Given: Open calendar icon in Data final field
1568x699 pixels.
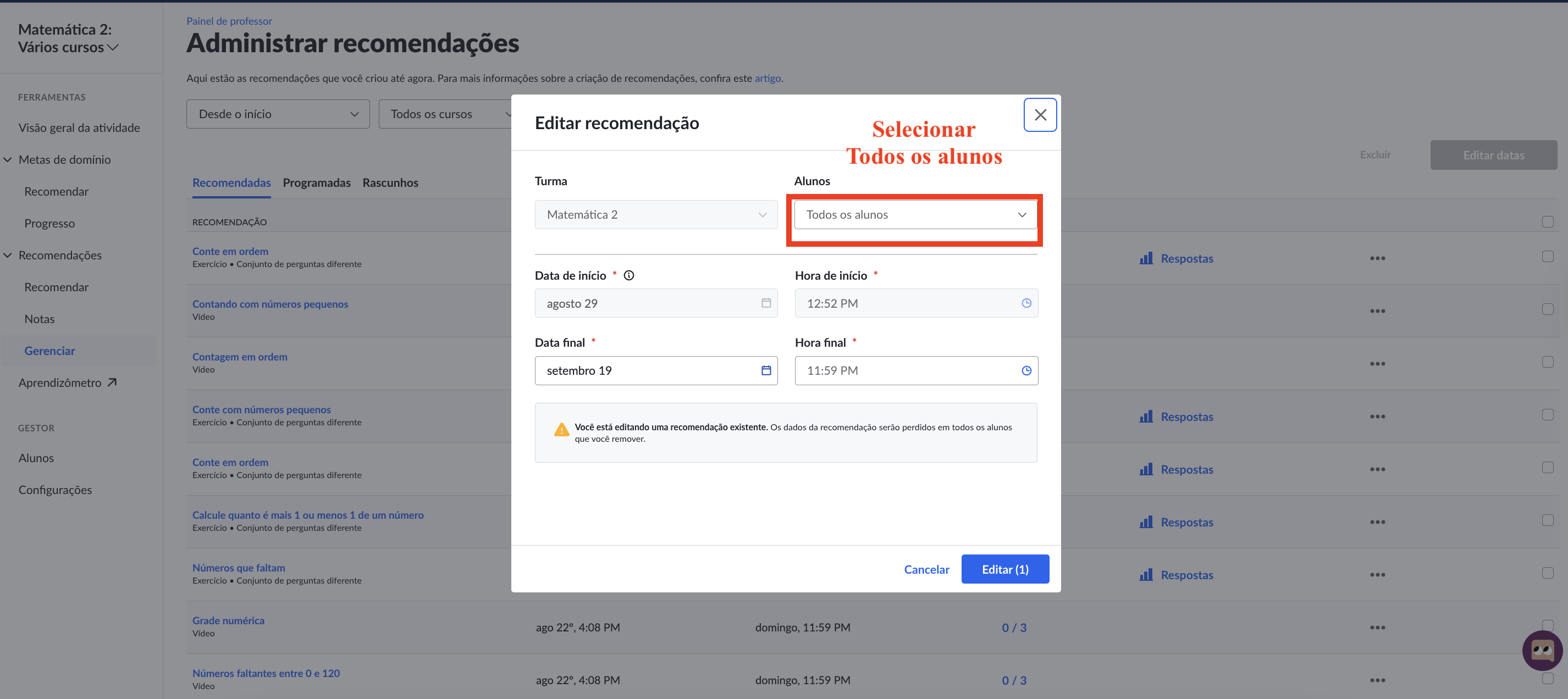Looking at the screenshot, I should [766, 370].
